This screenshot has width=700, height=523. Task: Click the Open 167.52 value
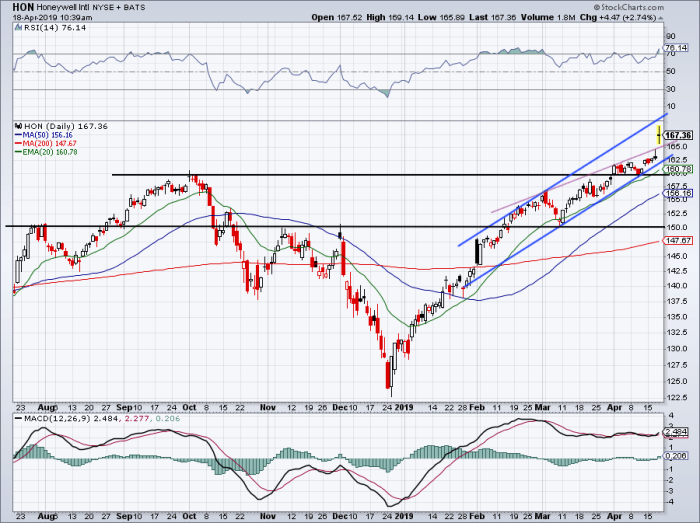[337, 17]
